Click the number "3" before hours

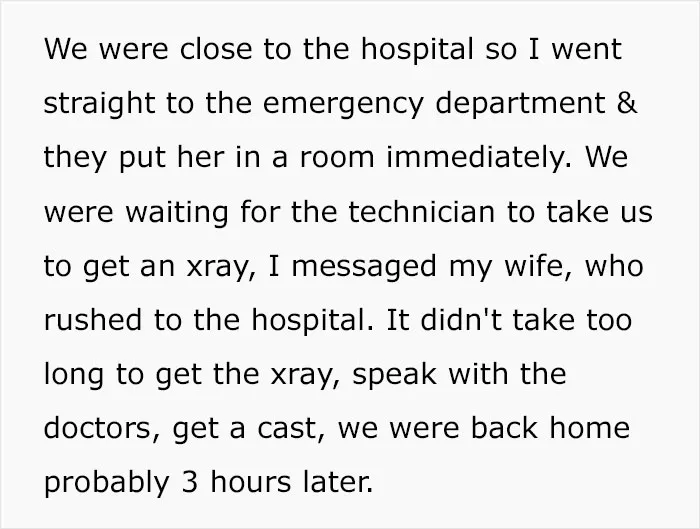(x=190, y=482)
